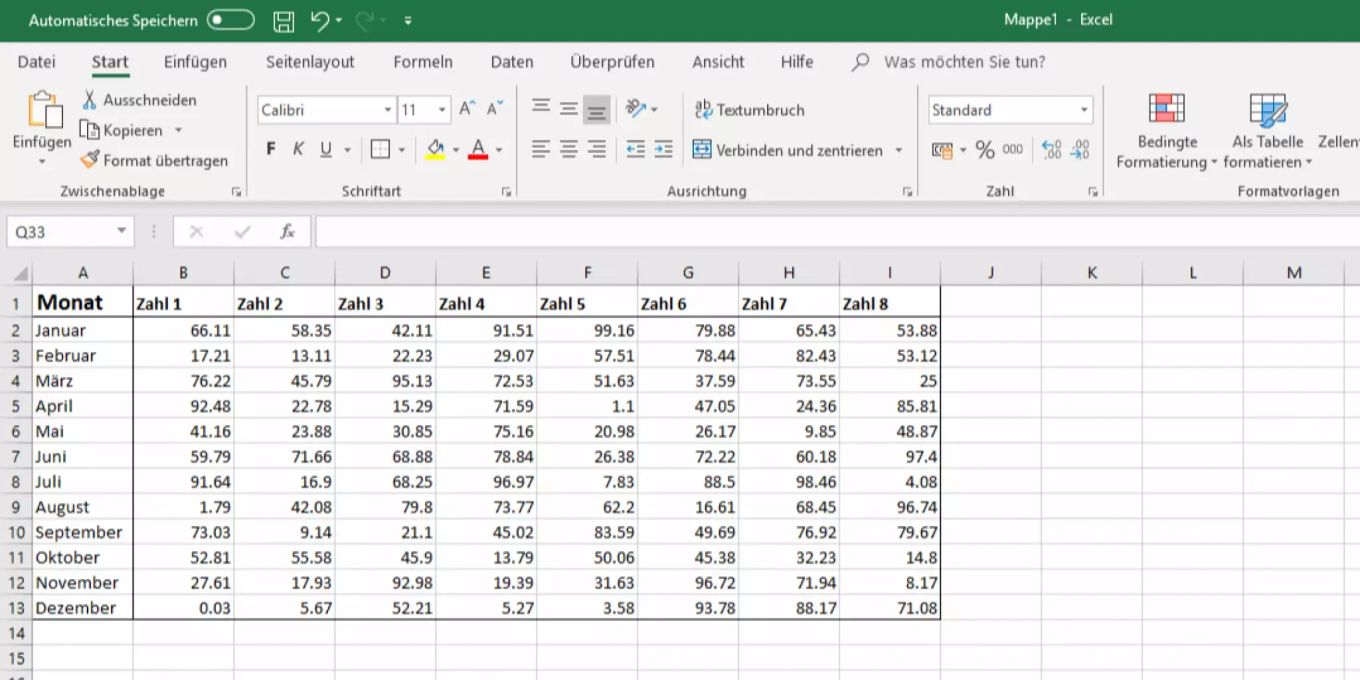
Task: Open the Daten tab
Action: click(512, 62)
